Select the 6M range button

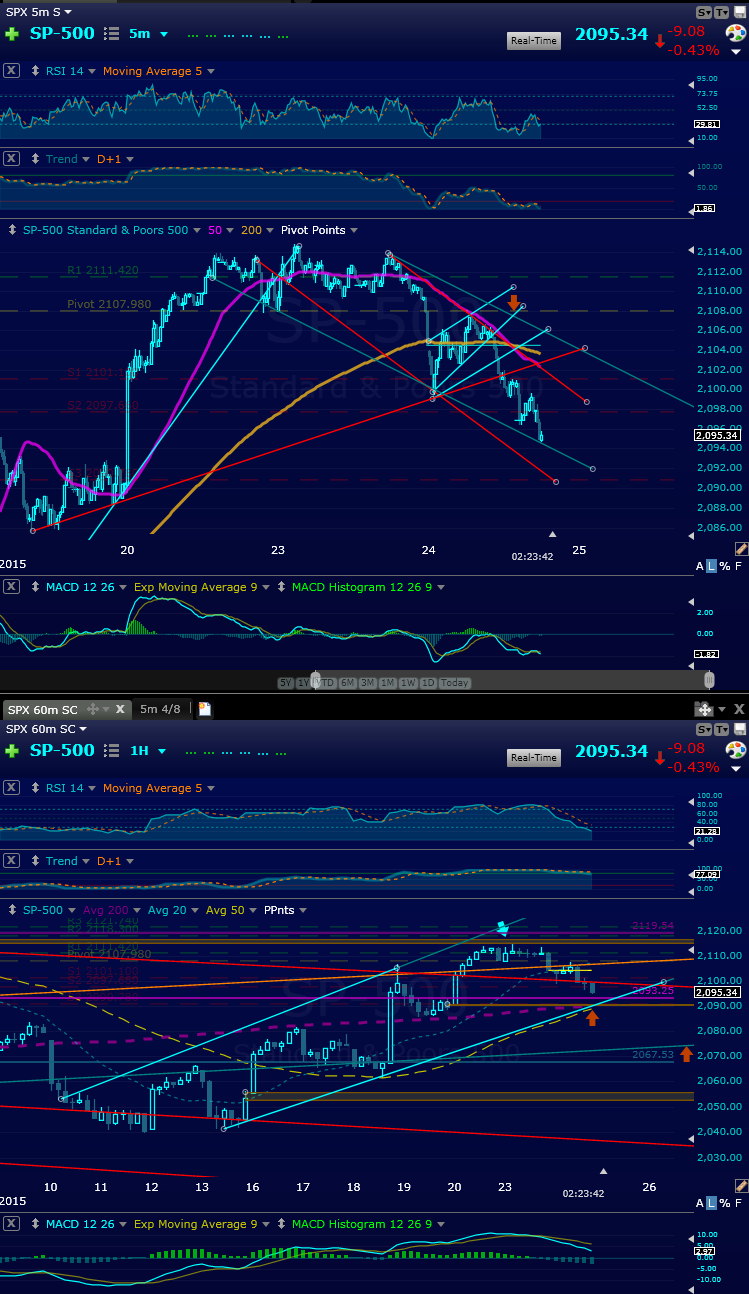coord(348,683)
